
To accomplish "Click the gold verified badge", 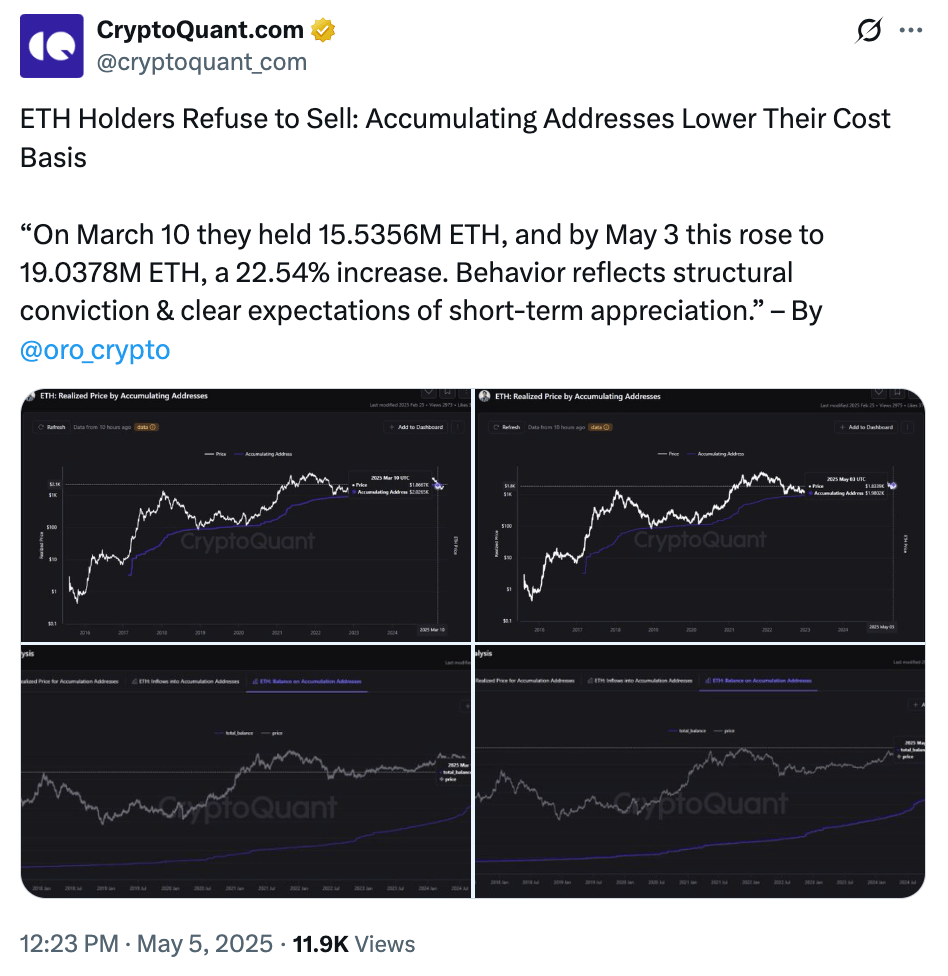I will click(322, 31).
